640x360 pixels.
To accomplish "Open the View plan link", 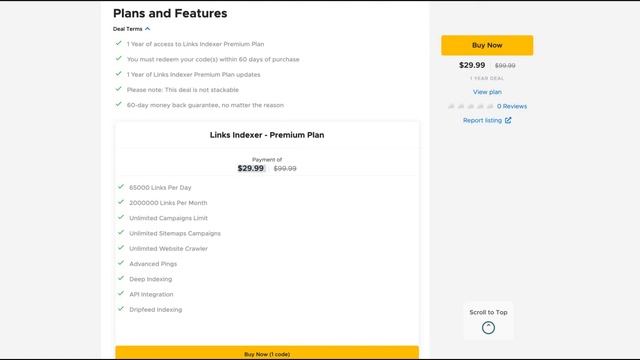I will pos(487,92).
